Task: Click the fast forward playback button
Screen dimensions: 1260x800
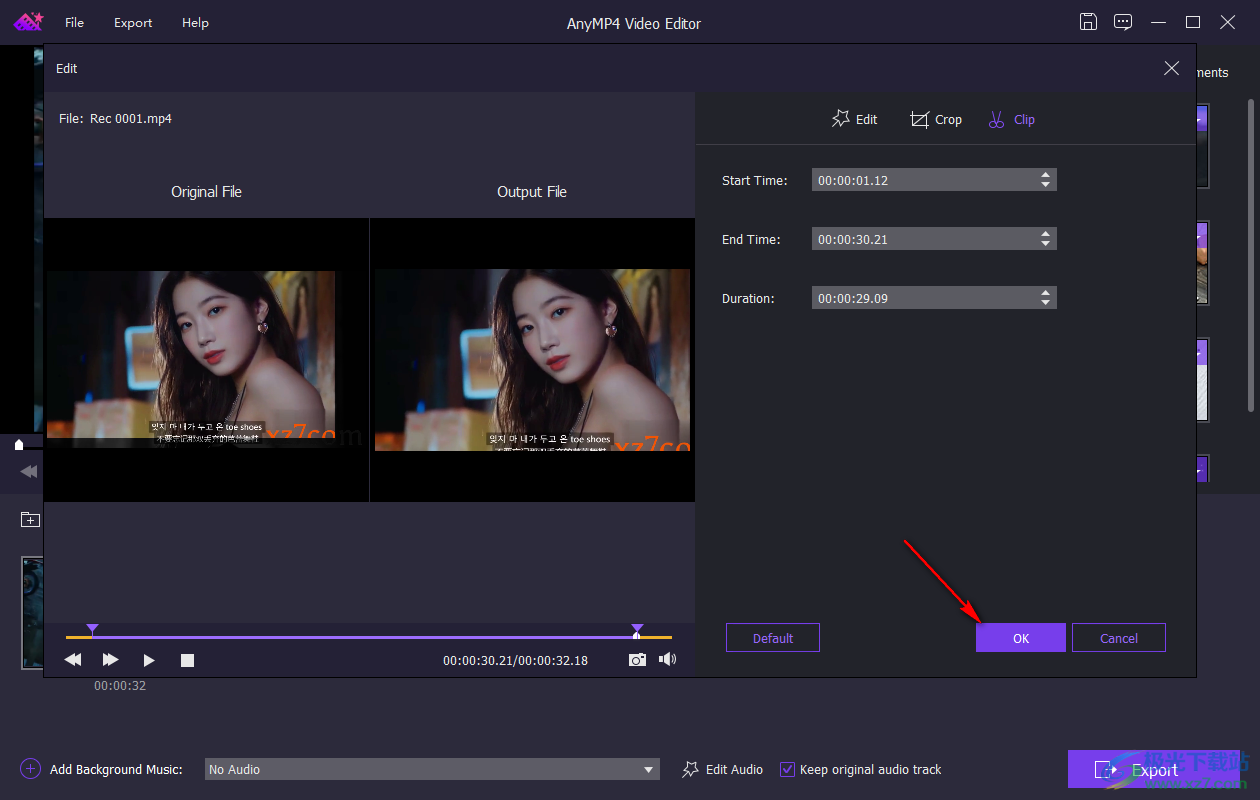Action: pyautogui.click(x=110, y=660)
